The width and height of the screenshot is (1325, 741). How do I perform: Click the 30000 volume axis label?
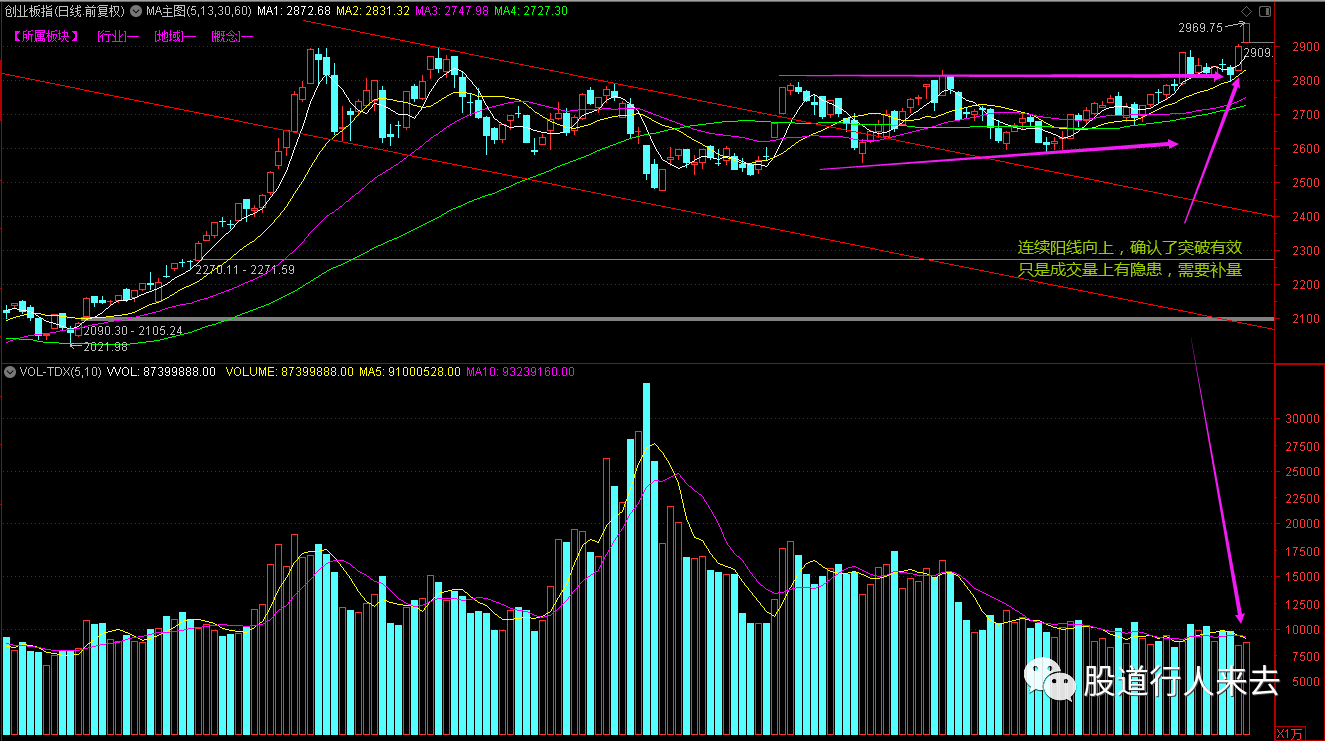(x=1303, y=419)
